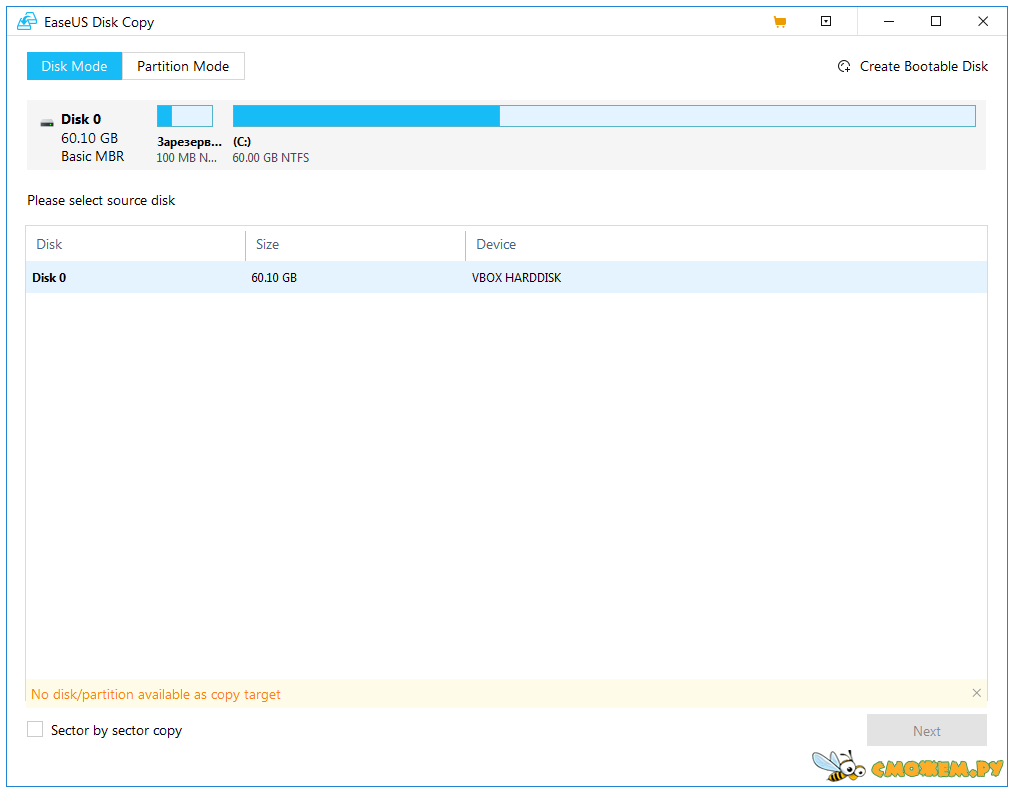Click the No disk/partition available warning text
This screenshot has width=1014, height=793.
coord(156,694)
